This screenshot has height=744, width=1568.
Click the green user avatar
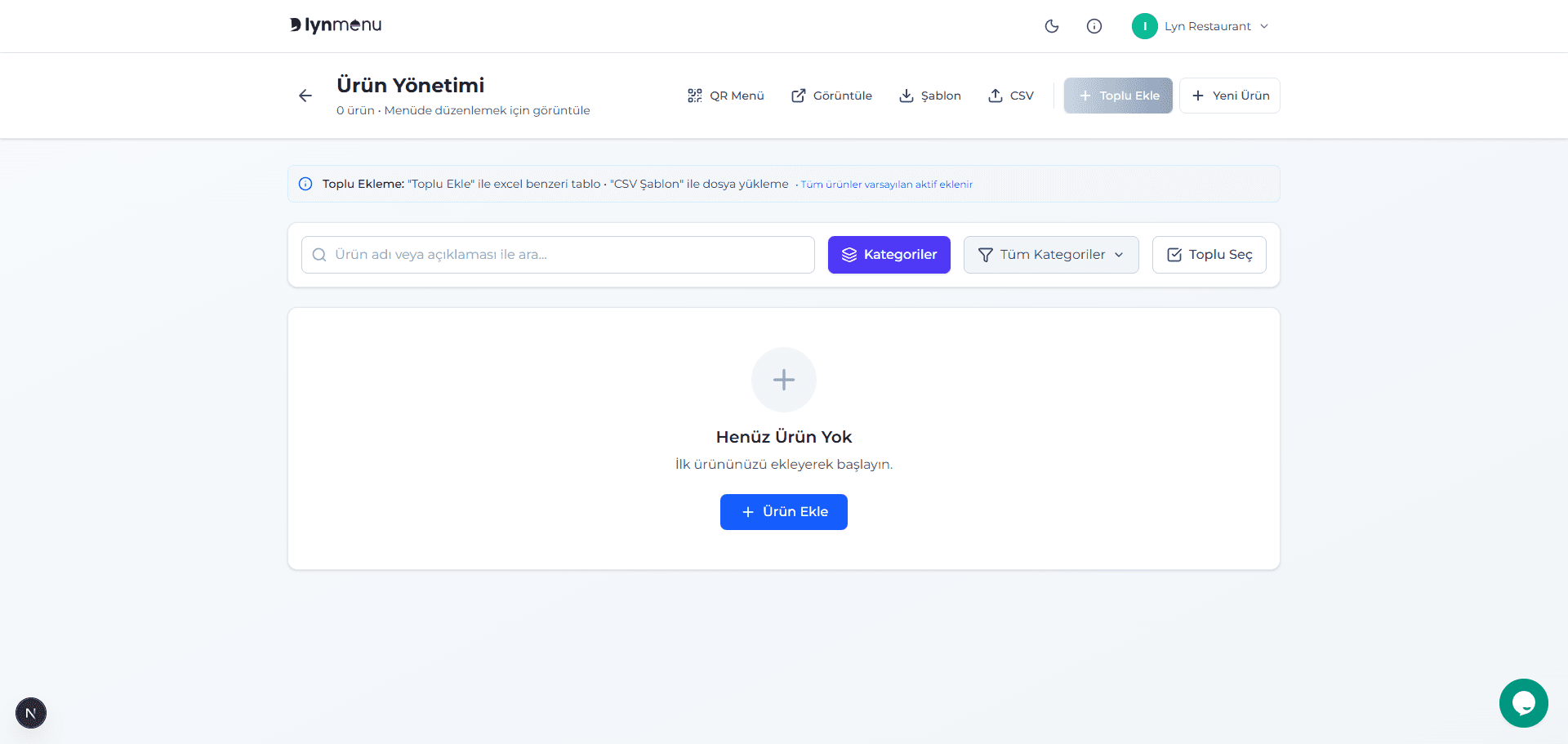(1145, 26)
